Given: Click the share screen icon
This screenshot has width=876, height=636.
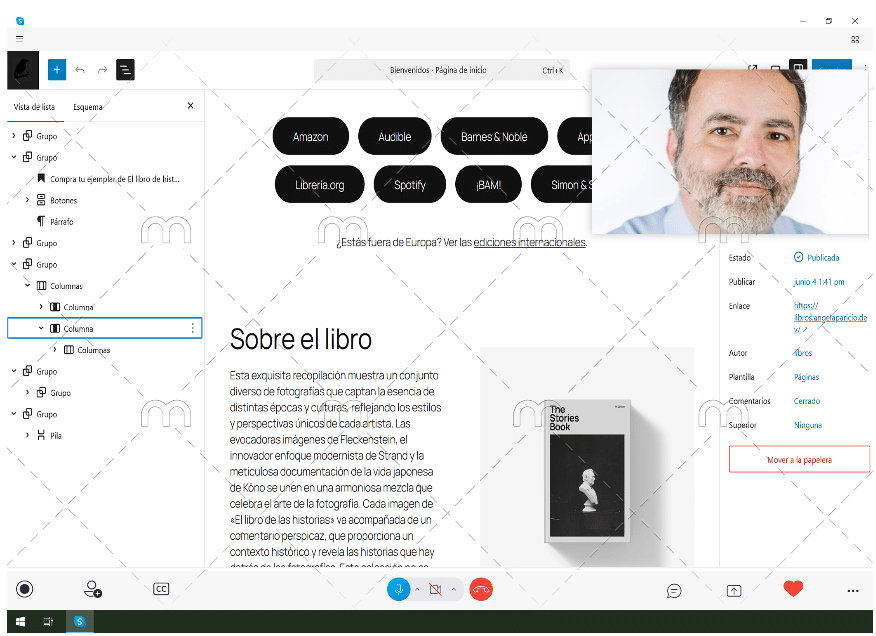Looking at the screenshot, I should click(734, 591).
